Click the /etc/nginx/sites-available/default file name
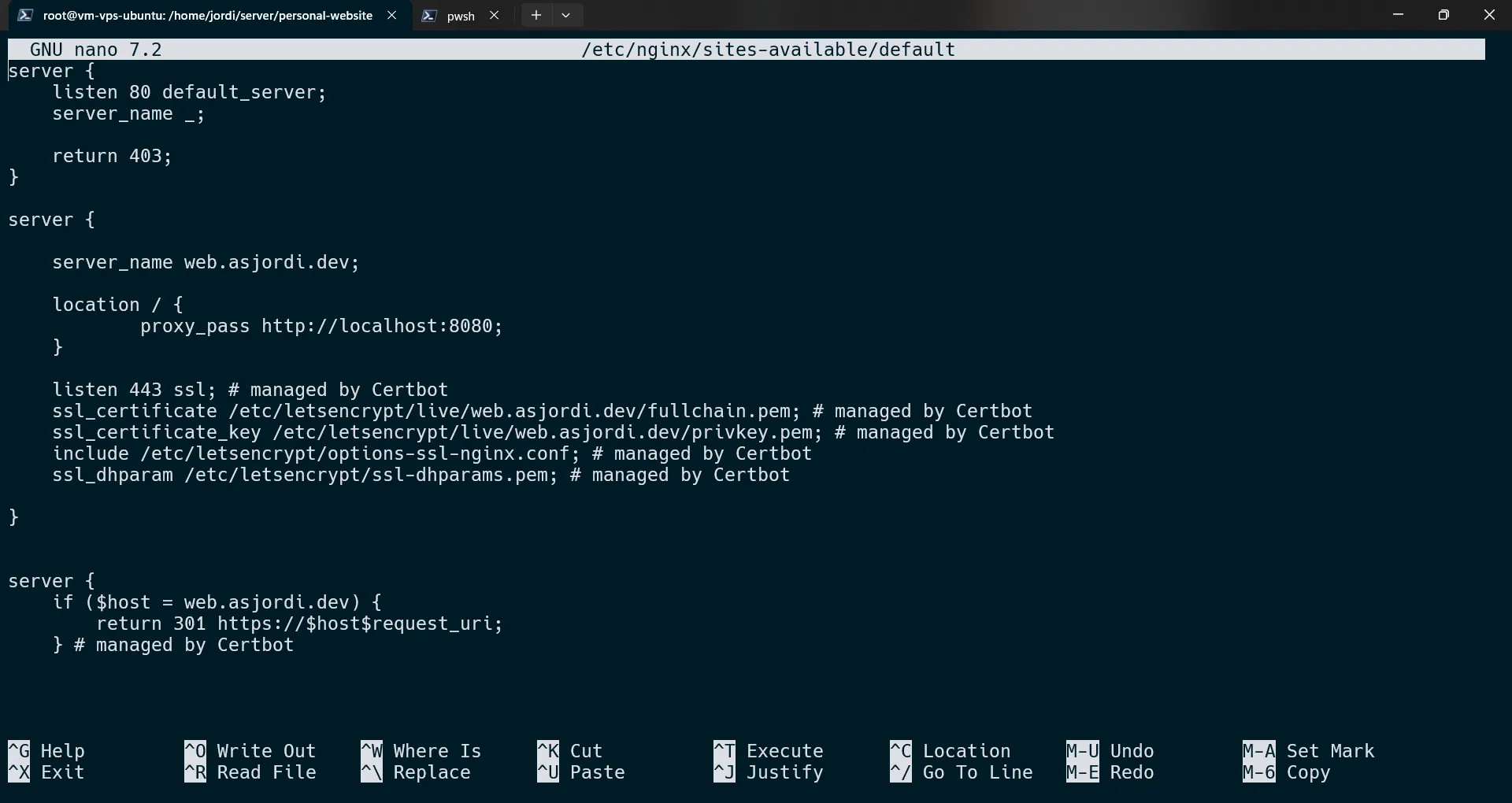 768,50
